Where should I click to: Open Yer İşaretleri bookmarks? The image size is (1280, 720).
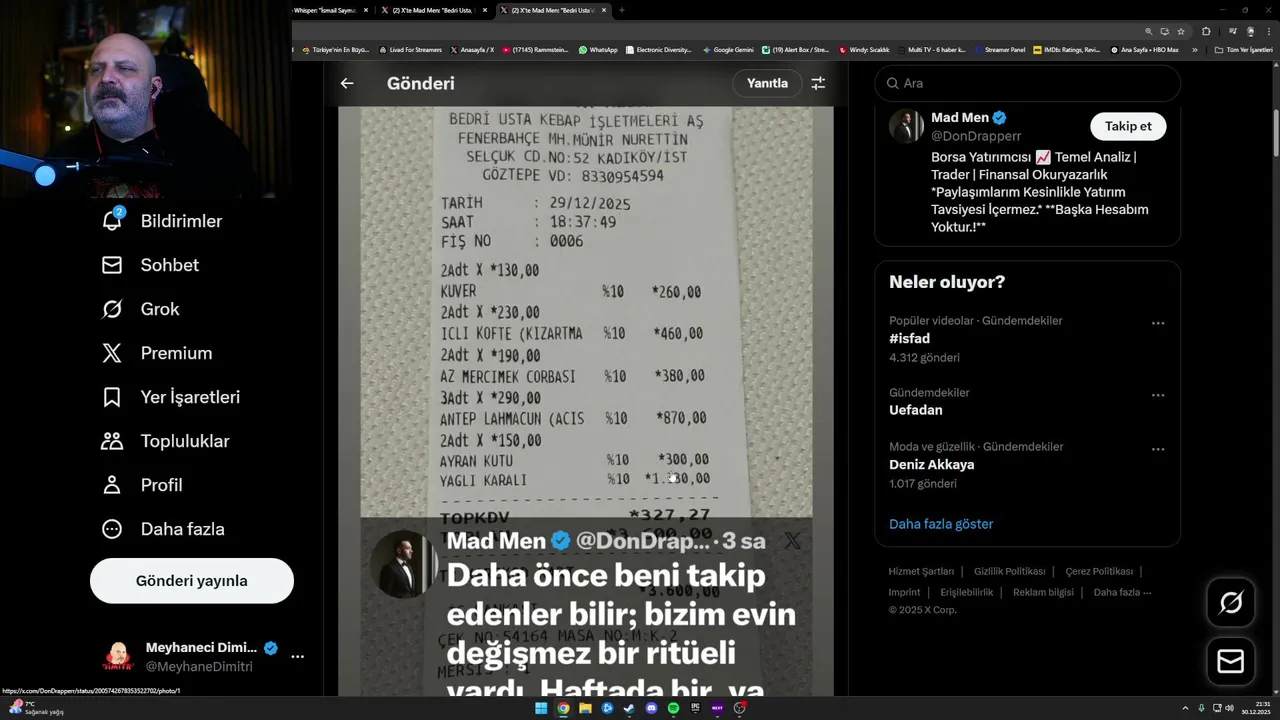pyautogui.click(x=112, y=397)
